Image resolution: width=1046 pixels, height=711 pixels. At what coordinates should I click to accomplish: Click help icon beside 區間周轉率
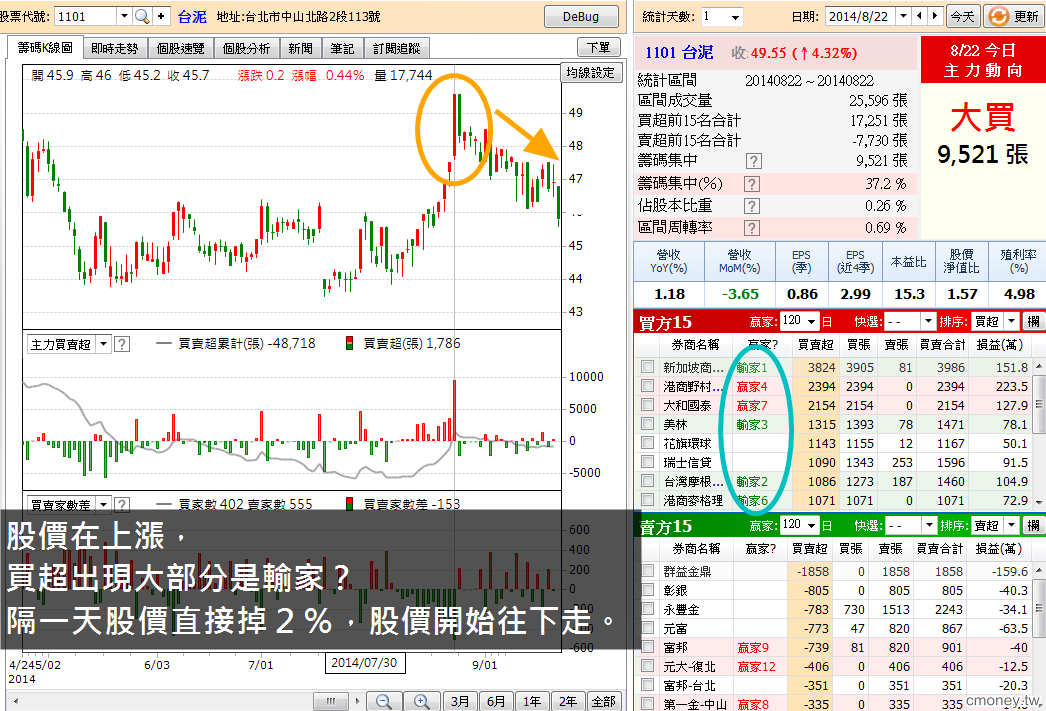[751, 228]
